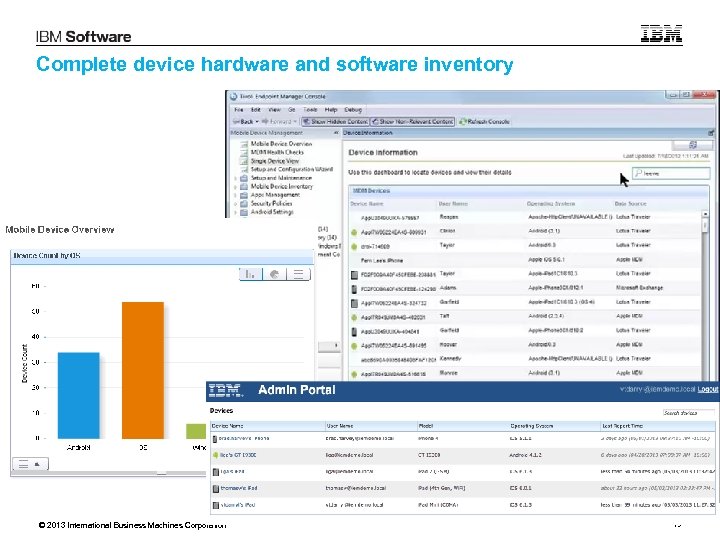Viewport: 720px width, 540px height.
Task: Click the Back toolbar button
Action: coord(246,121)
